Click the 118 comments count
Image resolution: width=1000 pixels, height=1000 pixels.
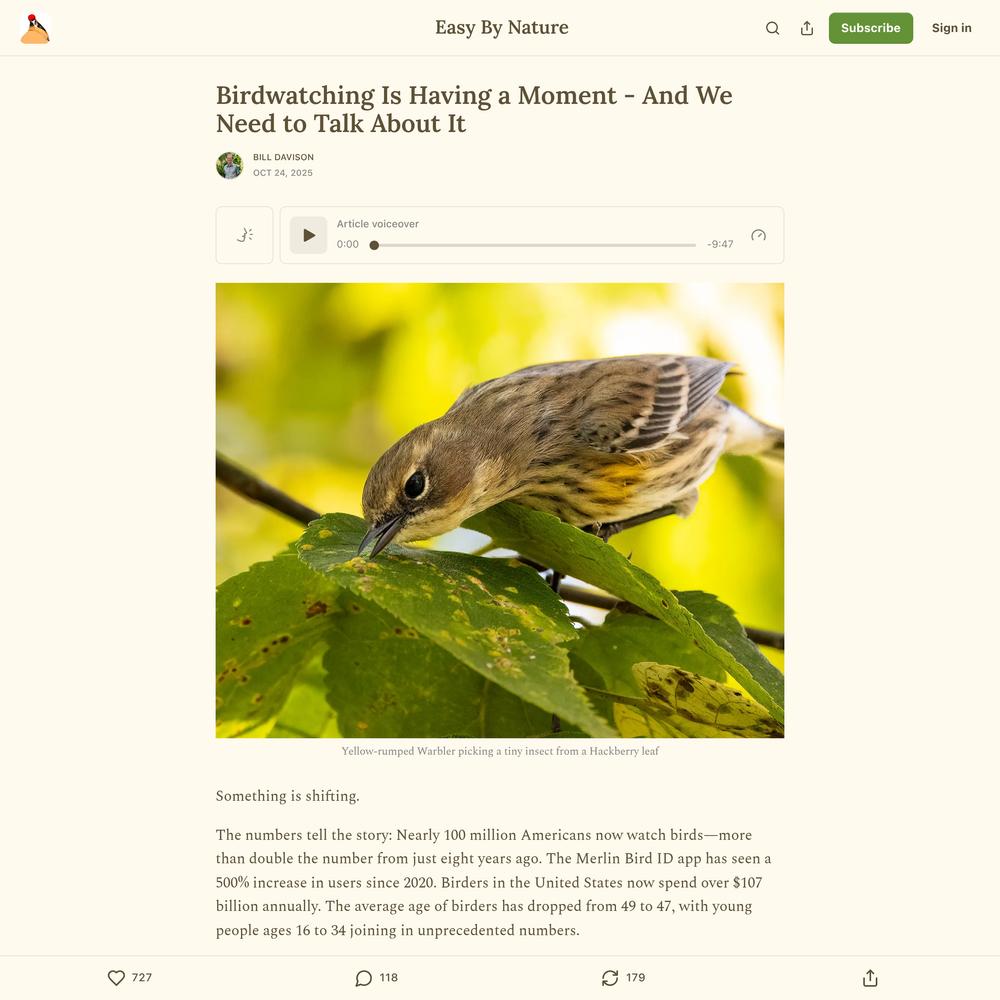click(x=388, y=978)
